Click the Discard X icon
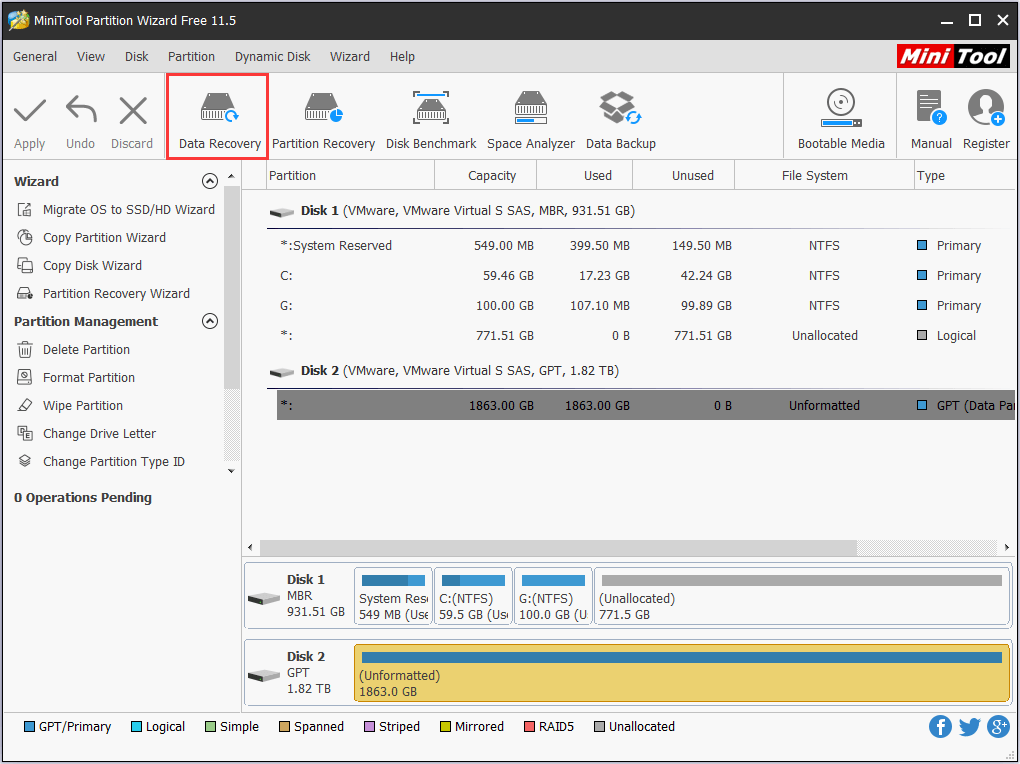 (x=133, y=111)
